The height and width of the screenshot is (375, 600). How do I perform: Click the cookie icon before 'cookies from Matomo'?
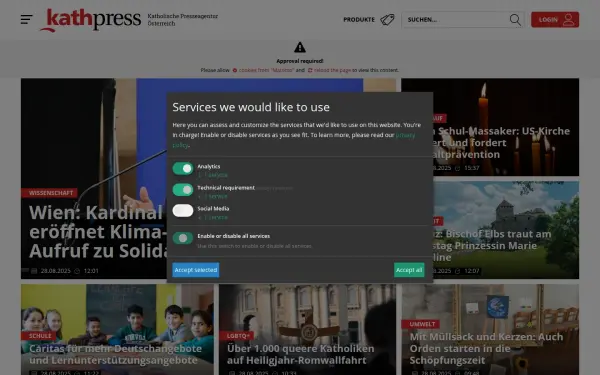235,70
